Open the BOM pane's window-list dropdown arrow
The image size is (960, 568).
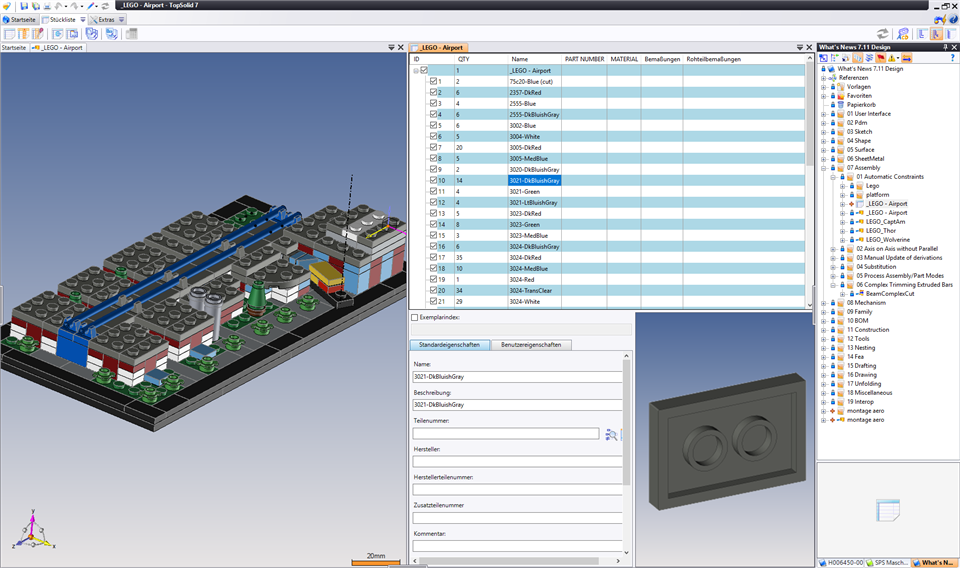pyautogui.click(x=800, y=47)
